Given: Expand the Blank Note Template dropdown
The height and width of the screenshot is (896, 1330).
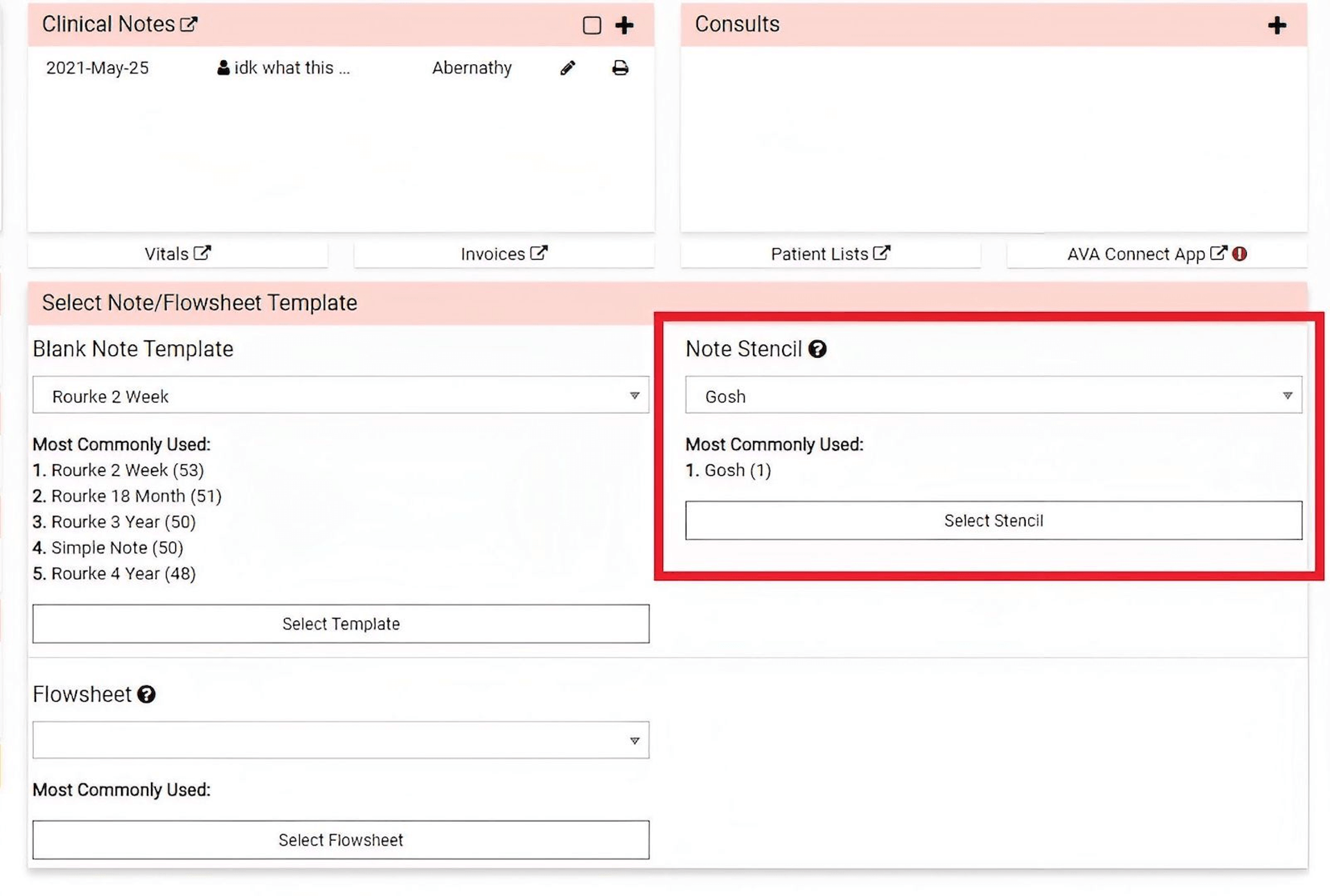Looking at the screenshot, I should (x=340, y=395).
